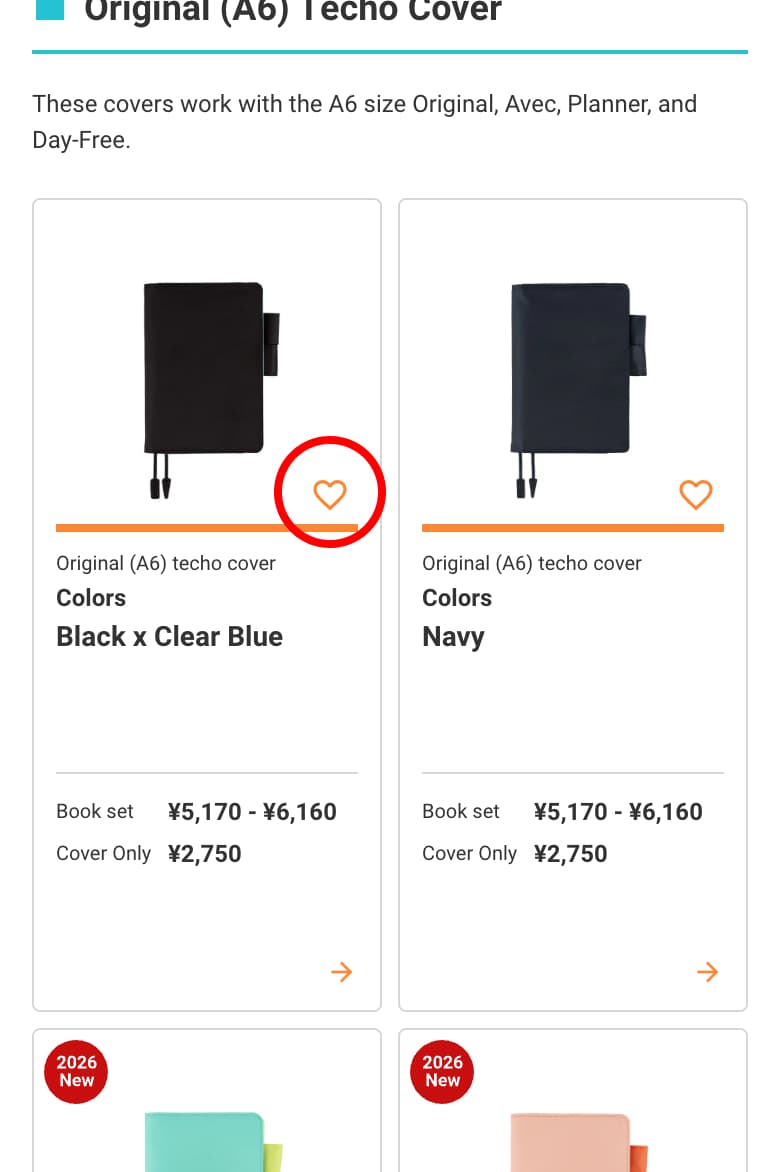Click the Original (A6) Techo Cover heading
780x1172 pixels.
tap(292, 12)
